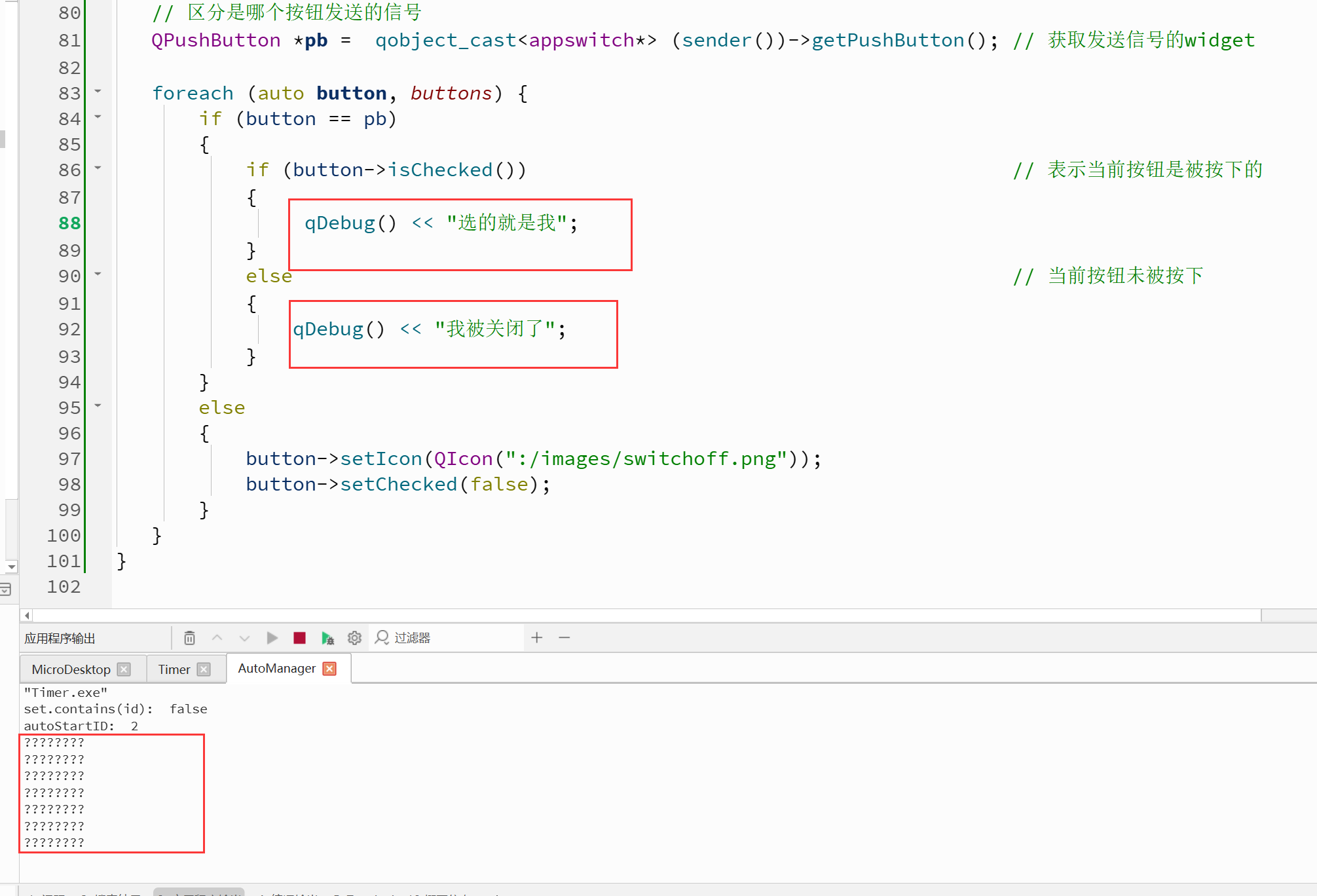1317x896 pixels.
Task: Click the set.contains(id): false output line
Action: (115, 709)
